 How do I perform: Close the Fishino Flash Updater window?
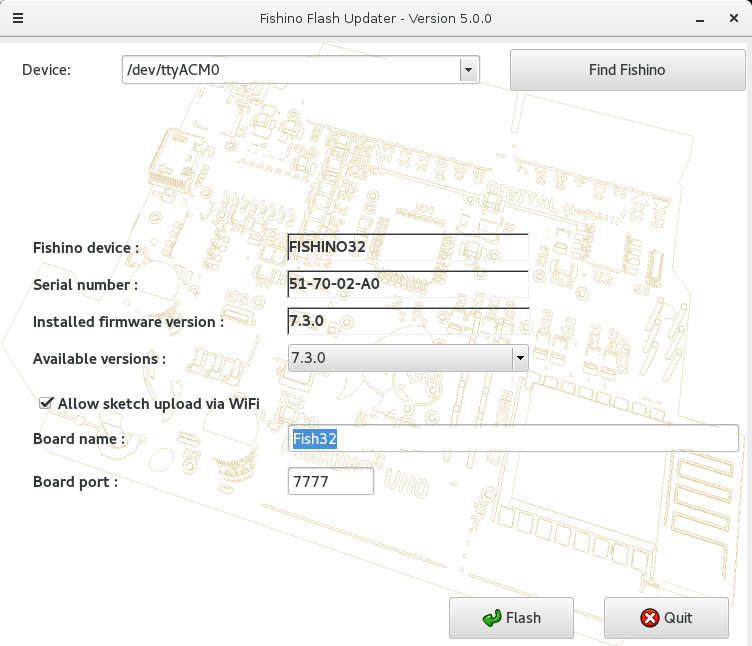point(734,18)
